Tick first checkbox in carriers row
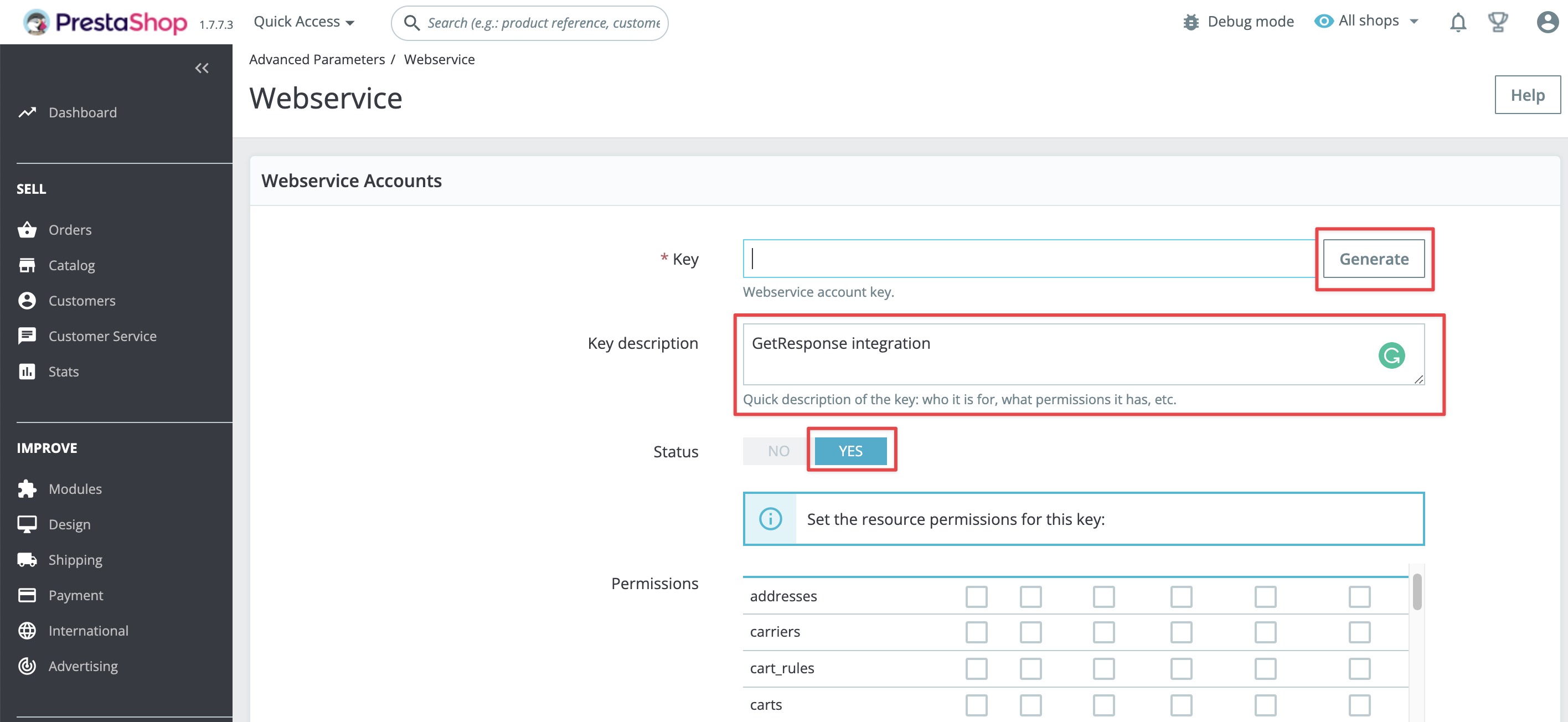The height and width of the screenshot is (722, 1568). coord(976,632)
